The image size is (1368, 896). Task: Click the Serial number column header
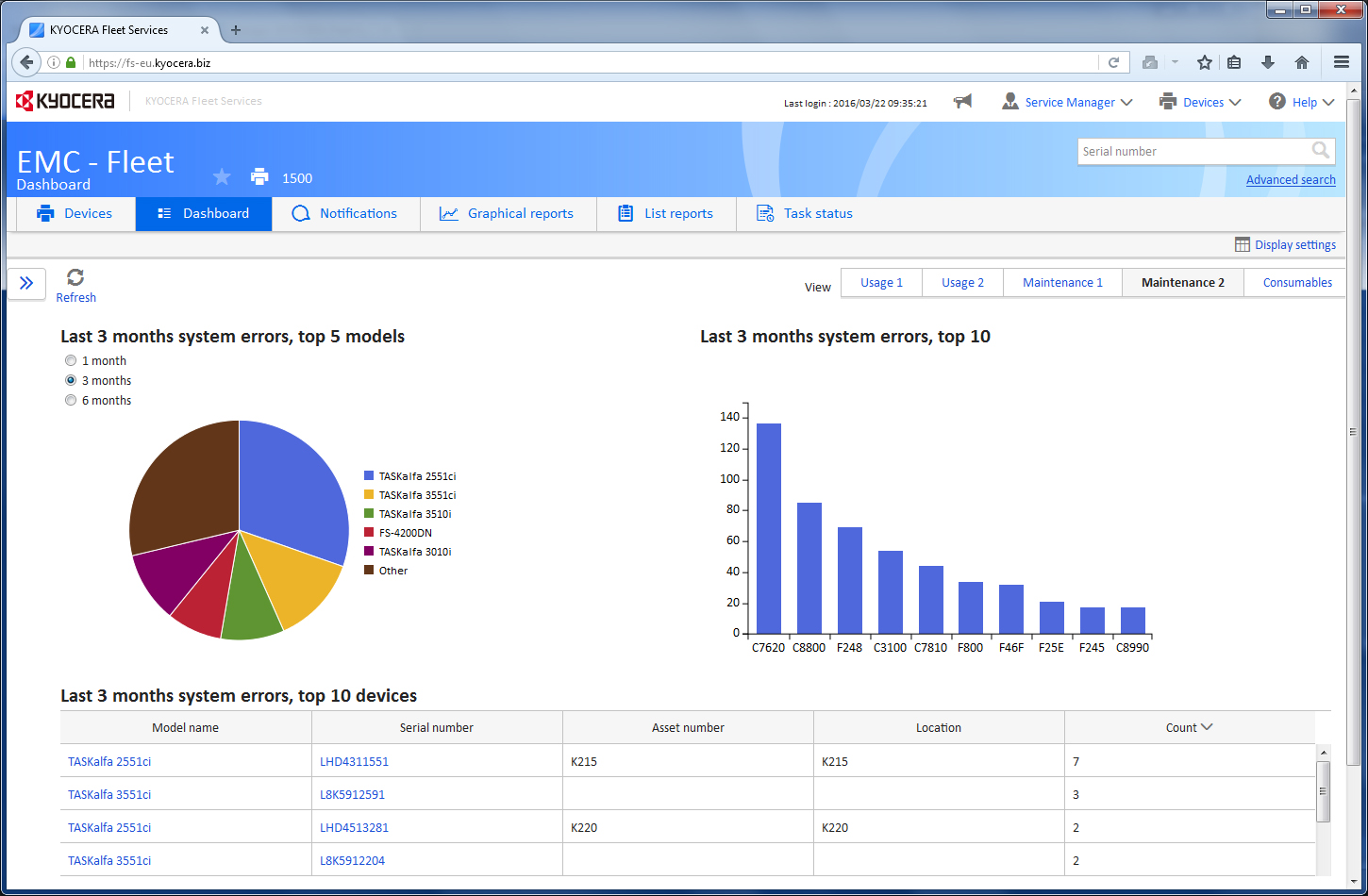coord(437,727)
